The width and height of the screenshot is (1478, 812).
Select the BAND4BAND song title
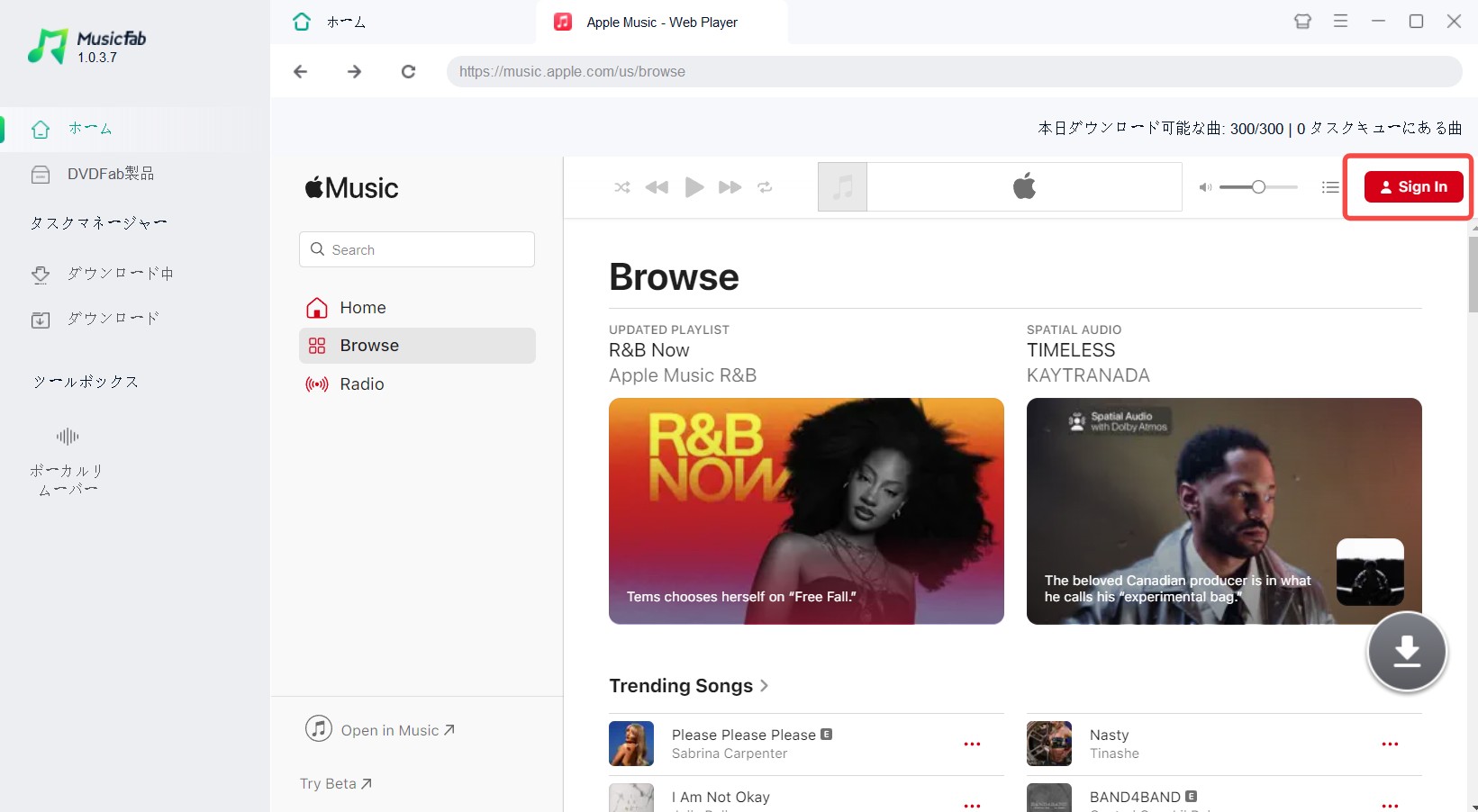(x=1135, y=797)
